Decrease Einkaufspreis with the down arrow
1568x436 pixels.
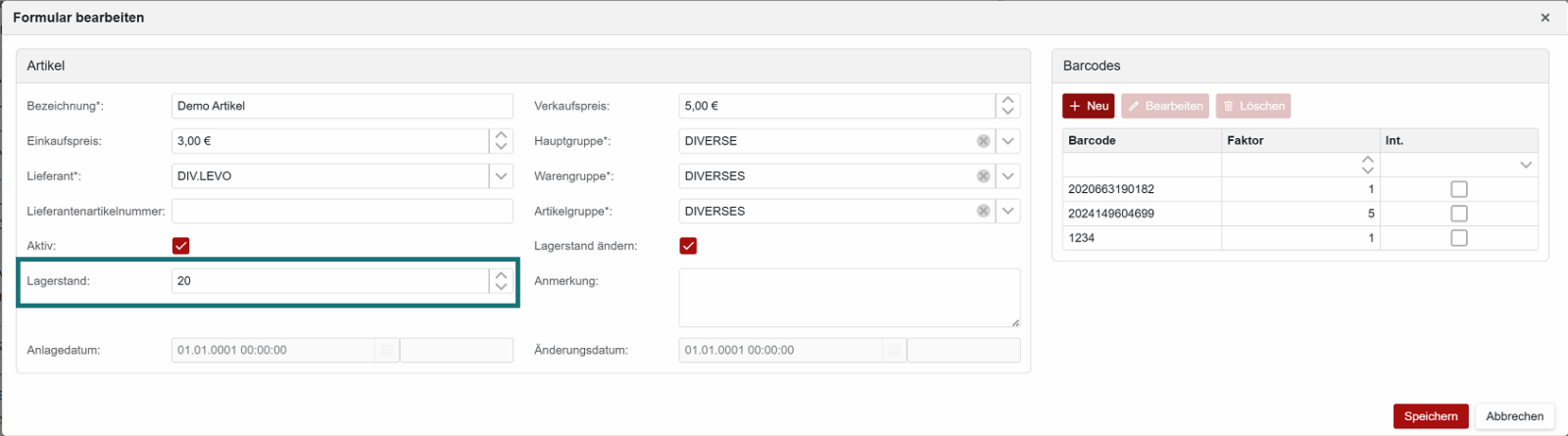pyautogui.click(x=501, y=147)
